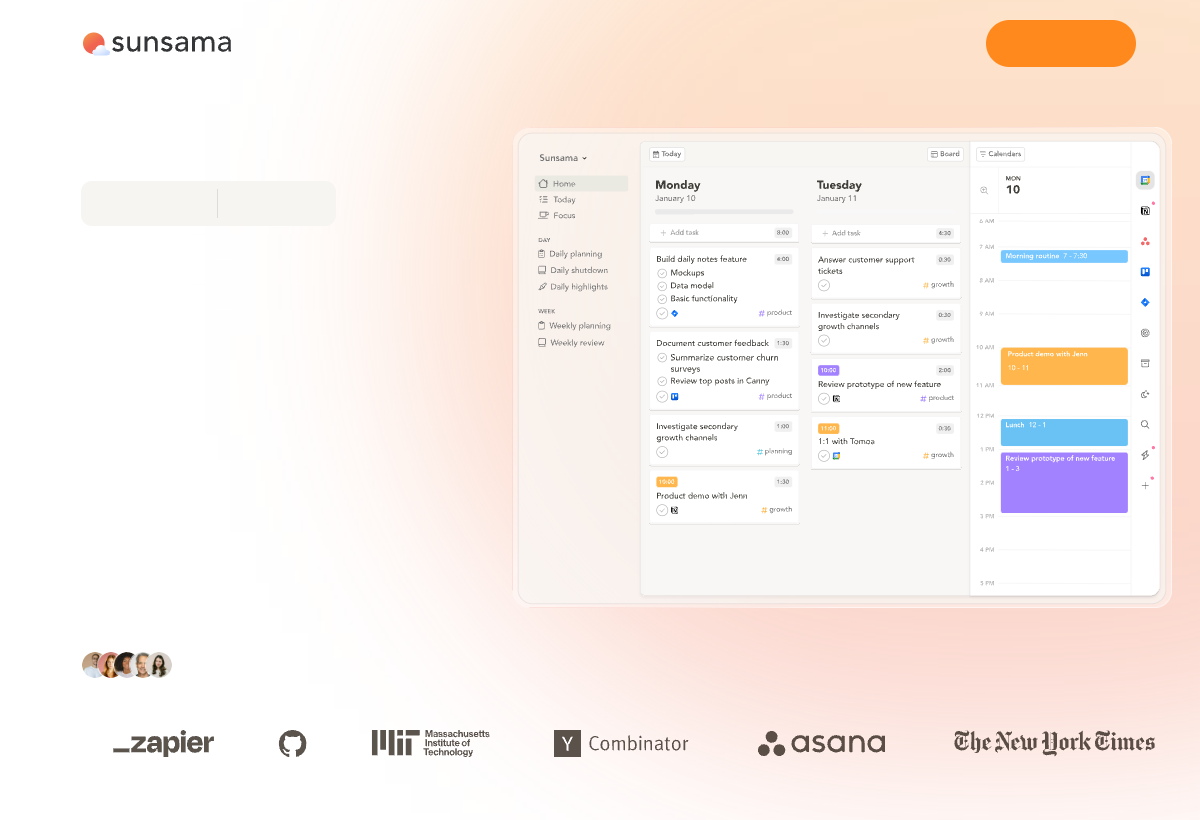Viewport: 1200px width, 820px height.
Task: Open the Trello integration in right sidebar
Action: point(1145,272)
